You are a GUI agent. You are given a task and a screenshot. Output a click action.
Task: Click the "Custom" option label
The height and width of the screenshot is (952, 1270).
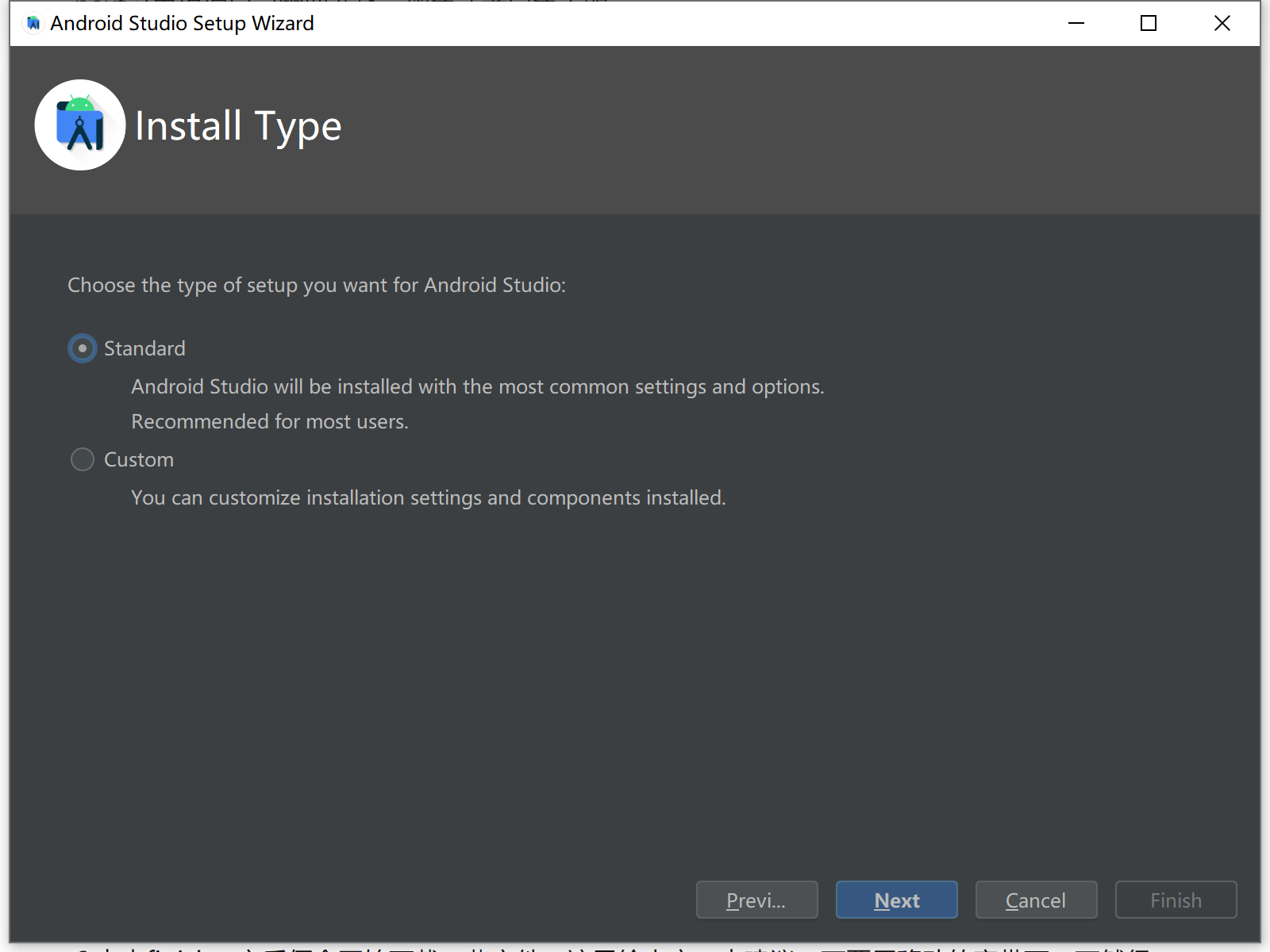(139, 459)
